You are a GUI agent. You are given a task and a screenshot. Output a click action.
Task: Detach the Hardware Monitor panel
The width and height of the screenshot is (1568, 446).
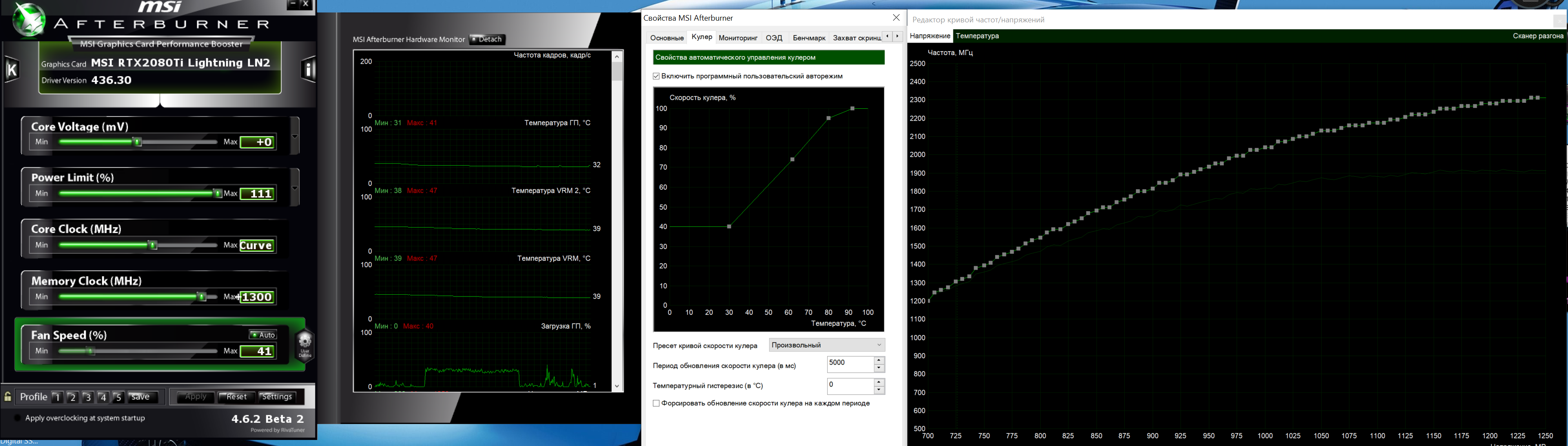[x=488, y=40]
